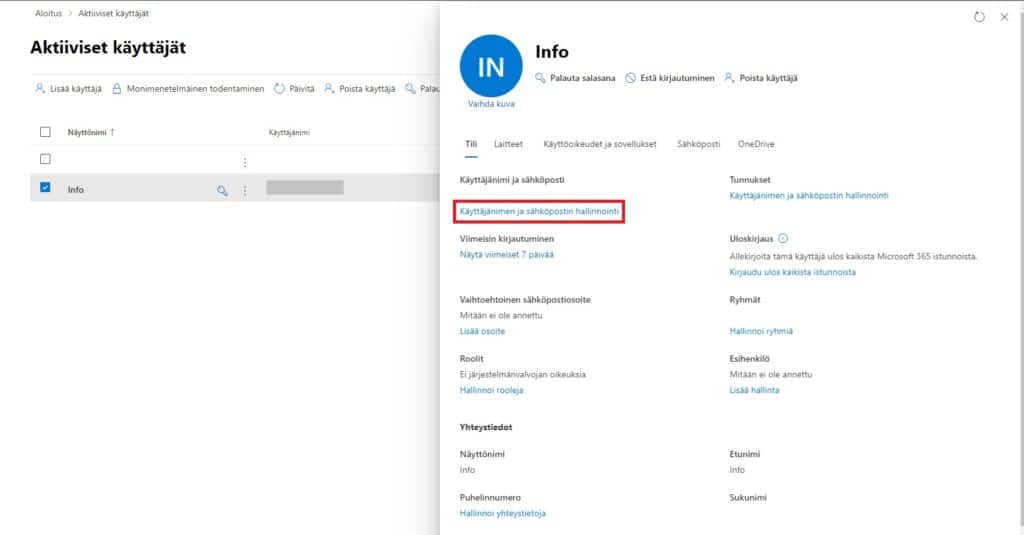Click the key icon in Info row

click(x=223, y=190)
